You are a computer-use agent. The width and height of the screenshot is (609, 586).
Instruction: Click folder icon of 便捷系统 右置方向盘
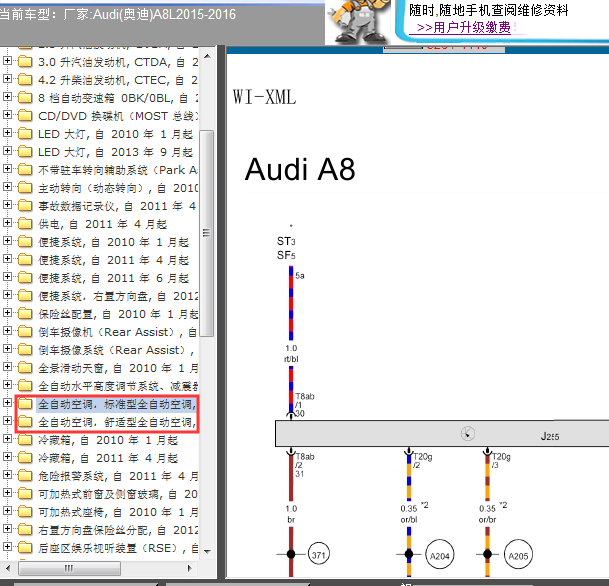point(25,296)
